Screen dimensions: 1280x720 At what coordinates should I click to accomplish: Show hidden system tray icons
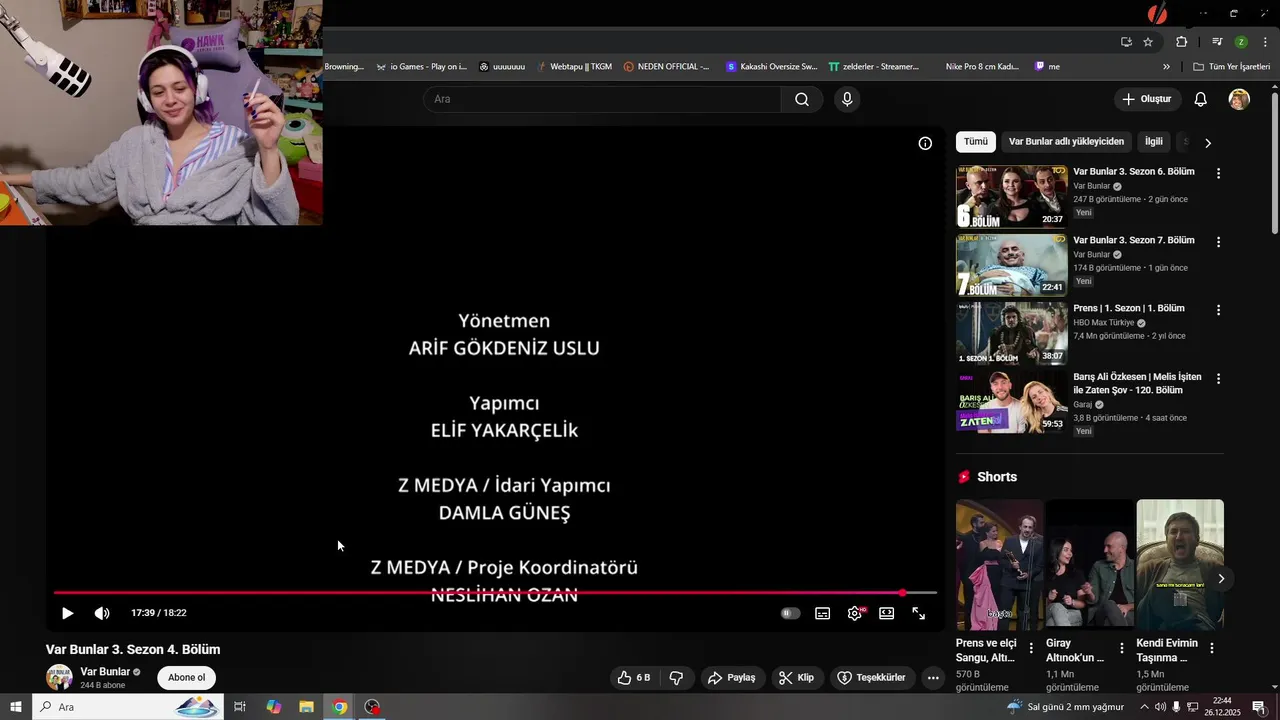(x=1144, y=707)
